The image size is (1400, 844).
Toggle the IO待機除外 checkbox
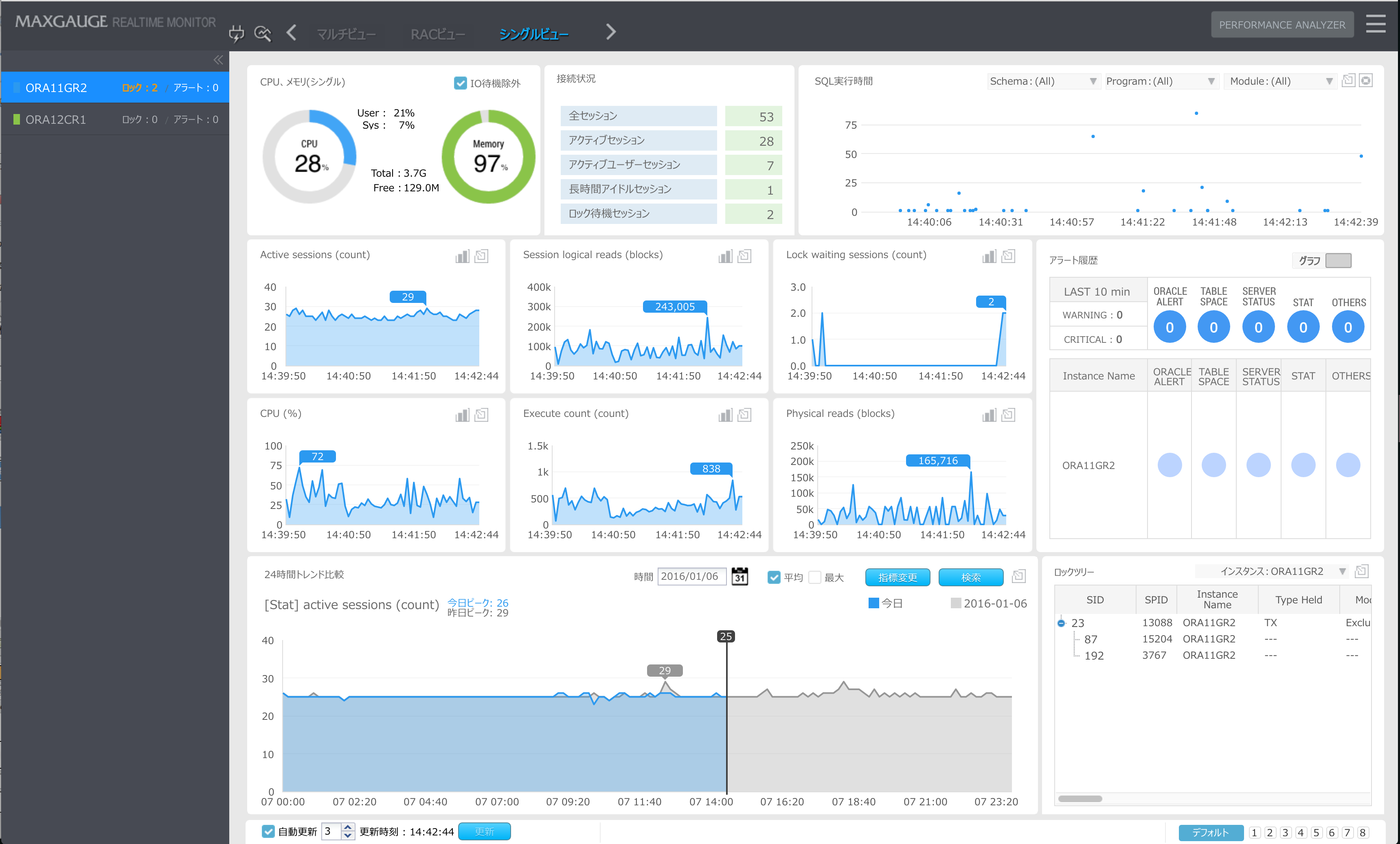coord(460,83)
